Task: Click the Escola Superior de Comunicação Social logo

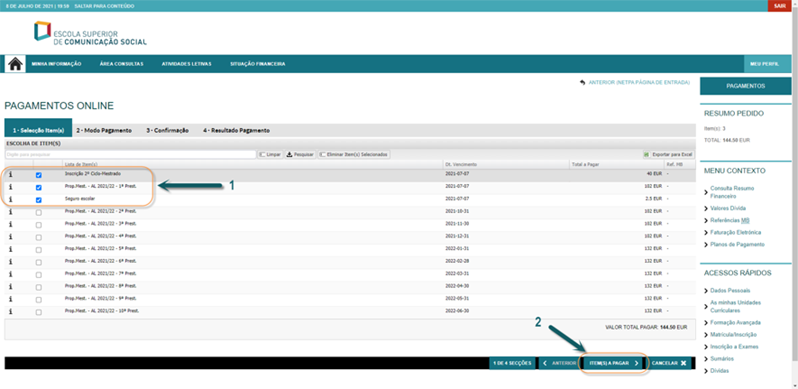Action: click(90, 33)
